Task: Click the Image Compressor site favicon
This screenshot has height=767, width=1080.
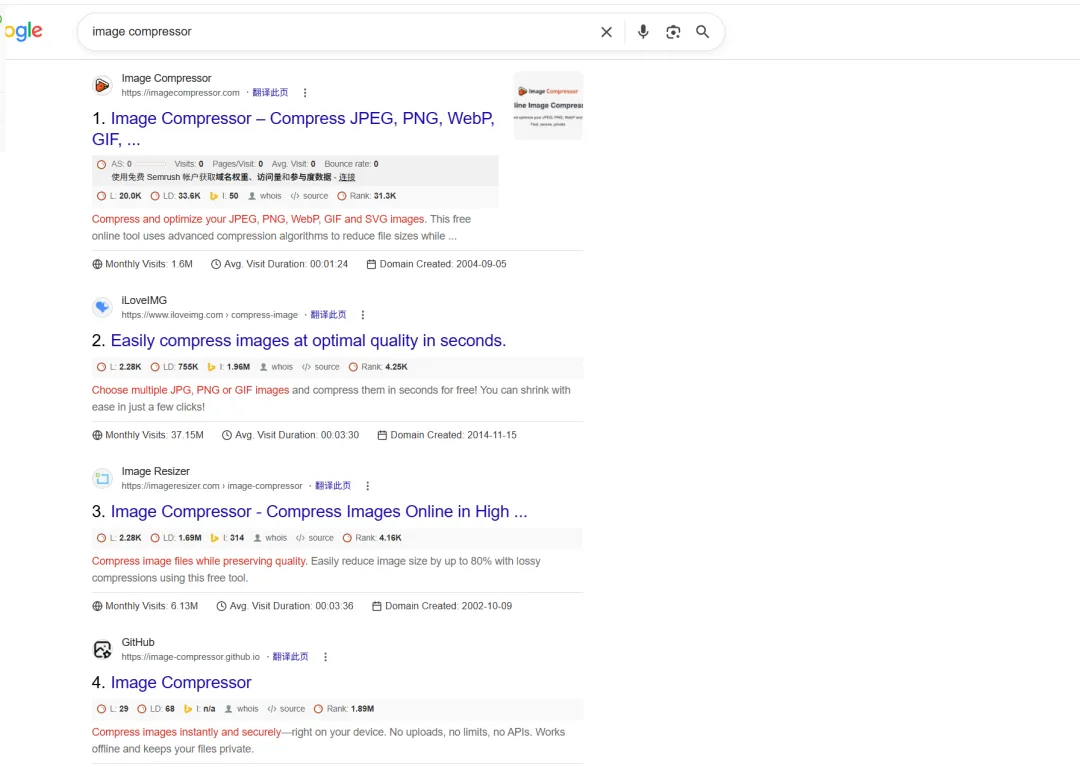Action: pyautogui.click(x=102, y=85)
